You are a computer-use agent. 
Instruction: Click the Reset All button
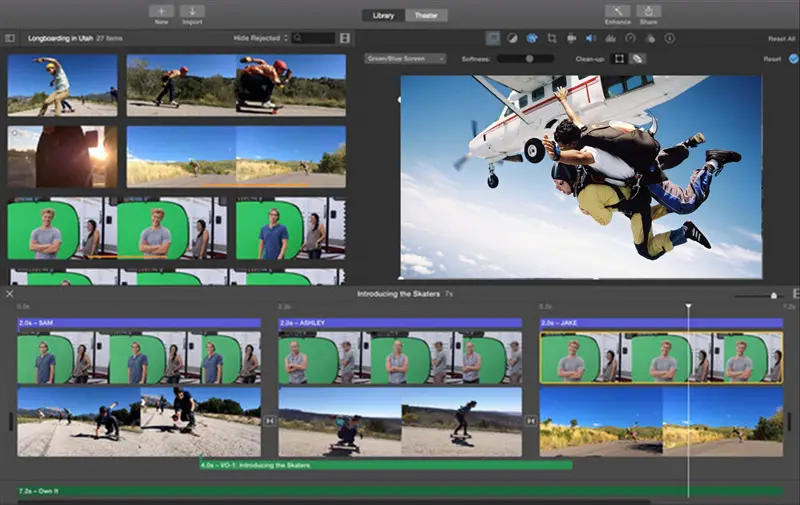(781, 38)
